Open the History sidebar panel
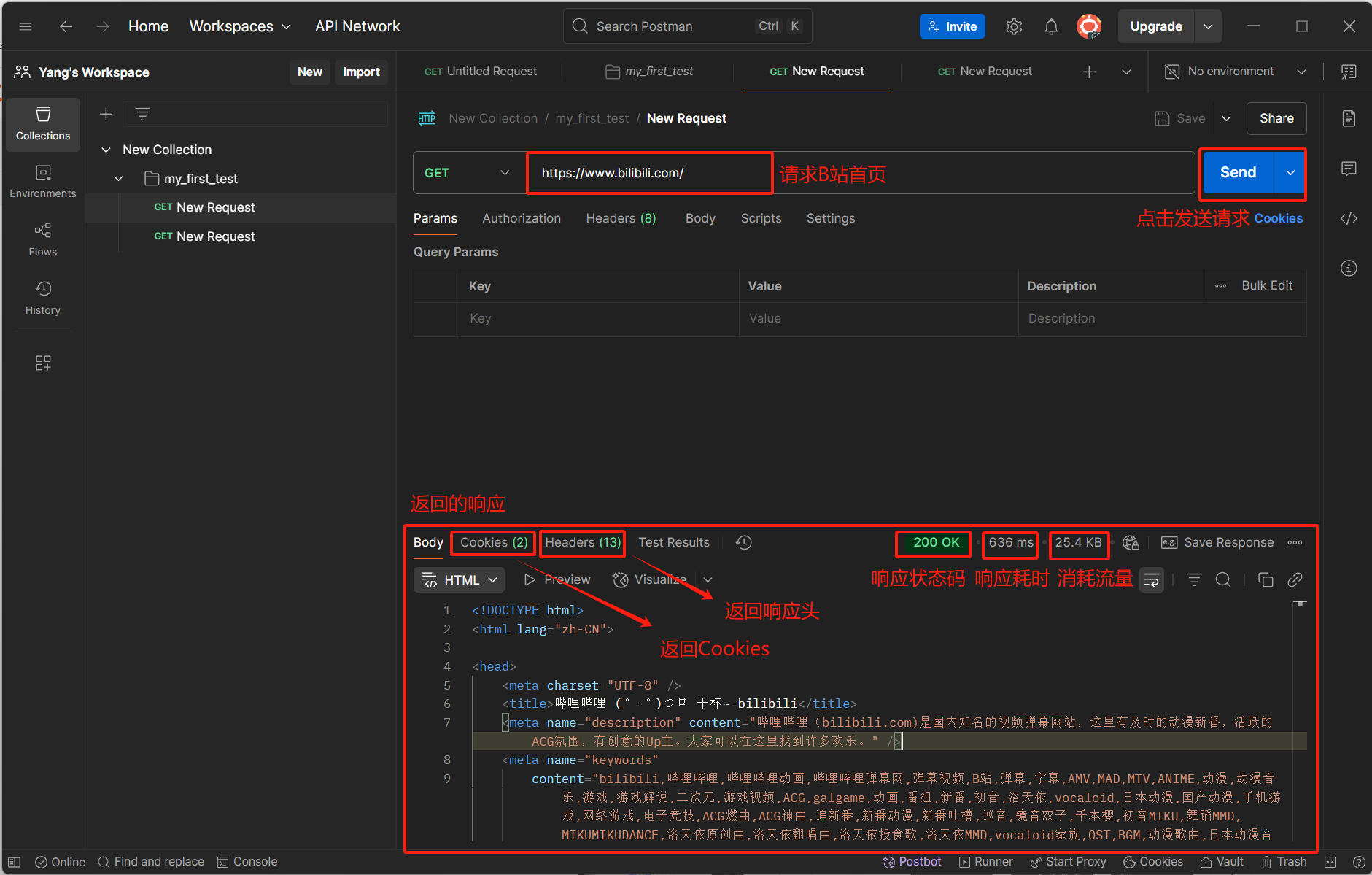1372x875 pixels. (43, 298)
